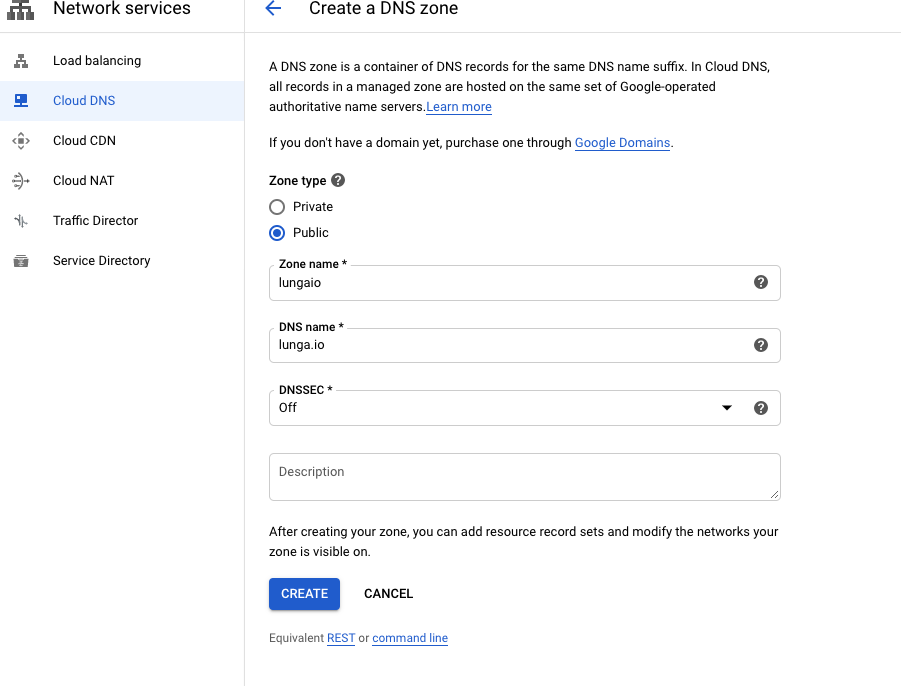Open the Zone type help tooltip icon
Screen dimensions: 901x686
pos(338,180)
